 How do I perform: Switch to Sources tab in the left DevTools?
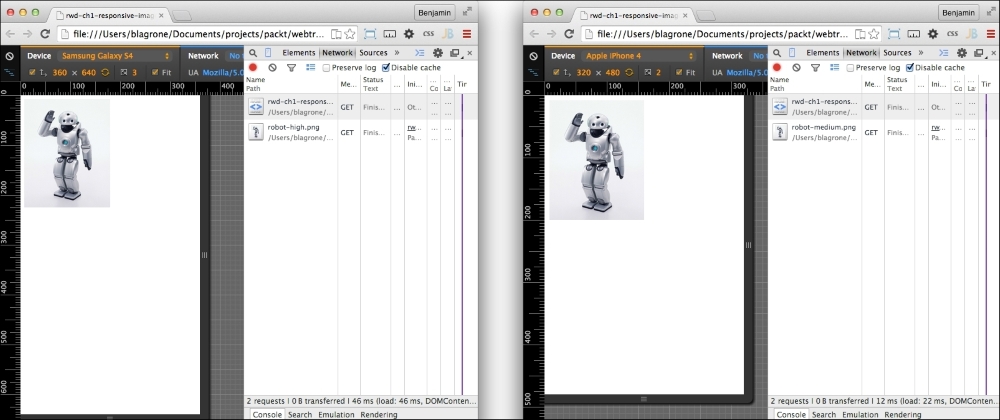click(373, 53)
